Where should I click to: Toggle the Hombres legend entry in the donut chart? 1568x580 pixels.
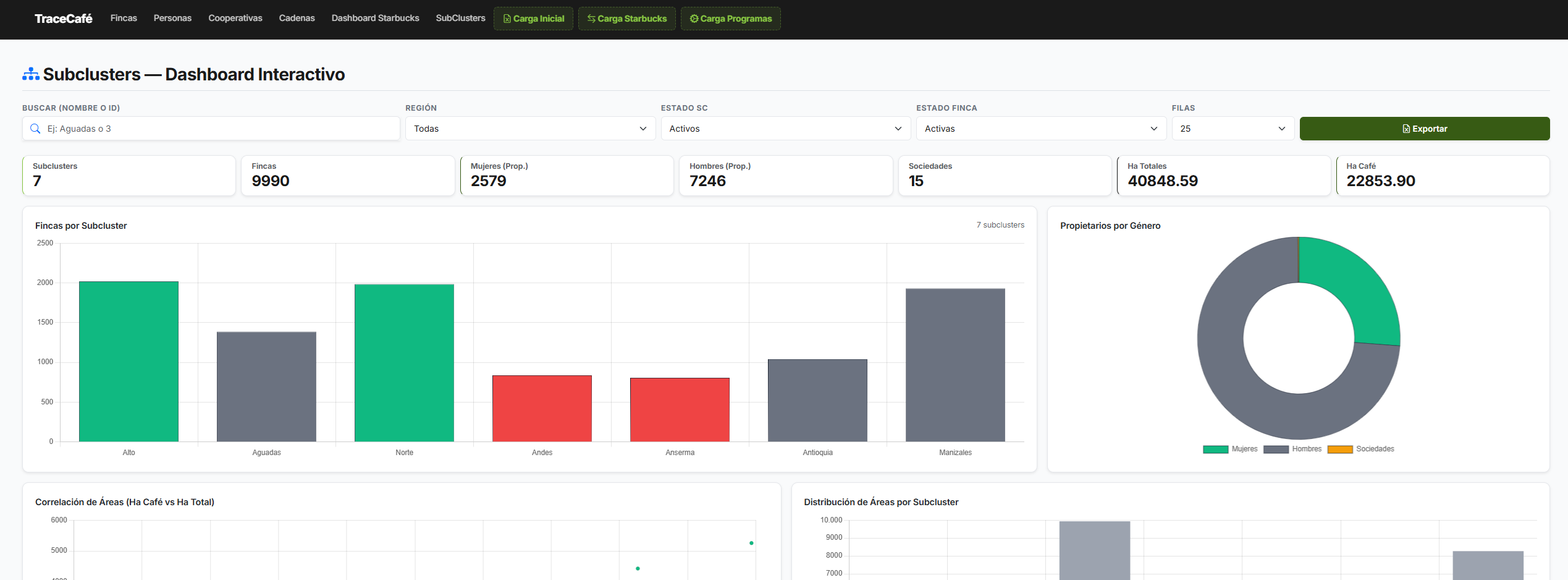point(1292,449)
